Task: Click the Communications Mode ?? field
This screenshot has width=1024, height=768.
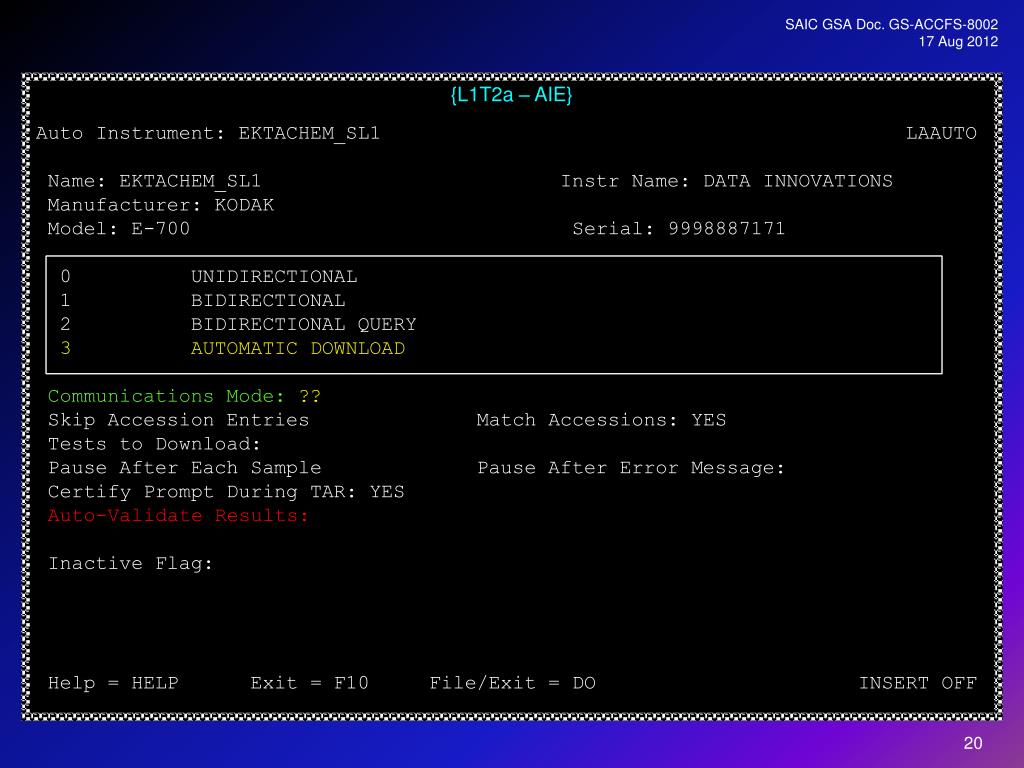Action: [184, 396]
